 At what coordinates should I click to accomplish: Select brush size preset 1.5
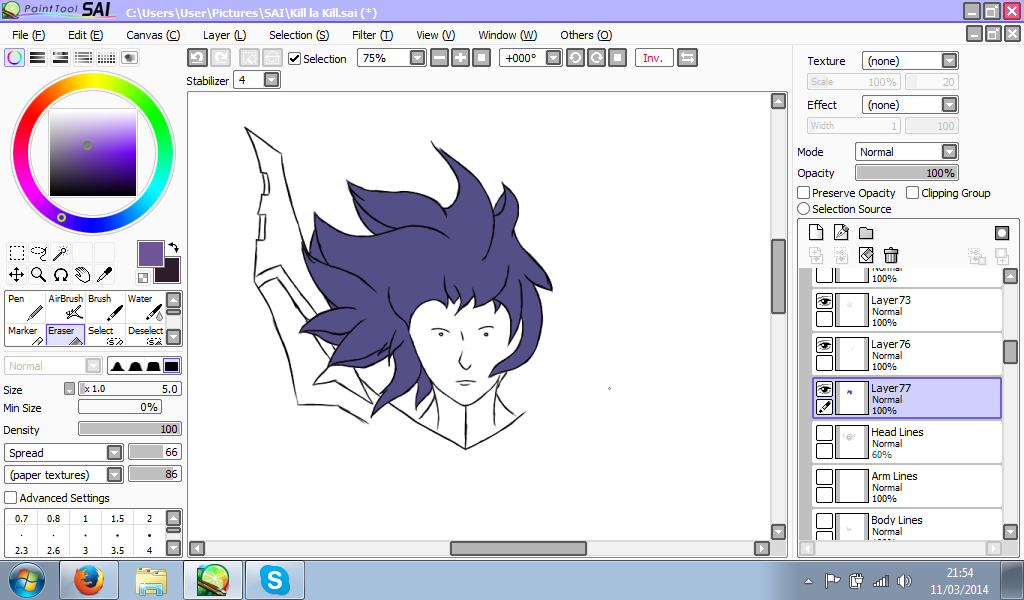pyautogui.click(x=118, y=525)
